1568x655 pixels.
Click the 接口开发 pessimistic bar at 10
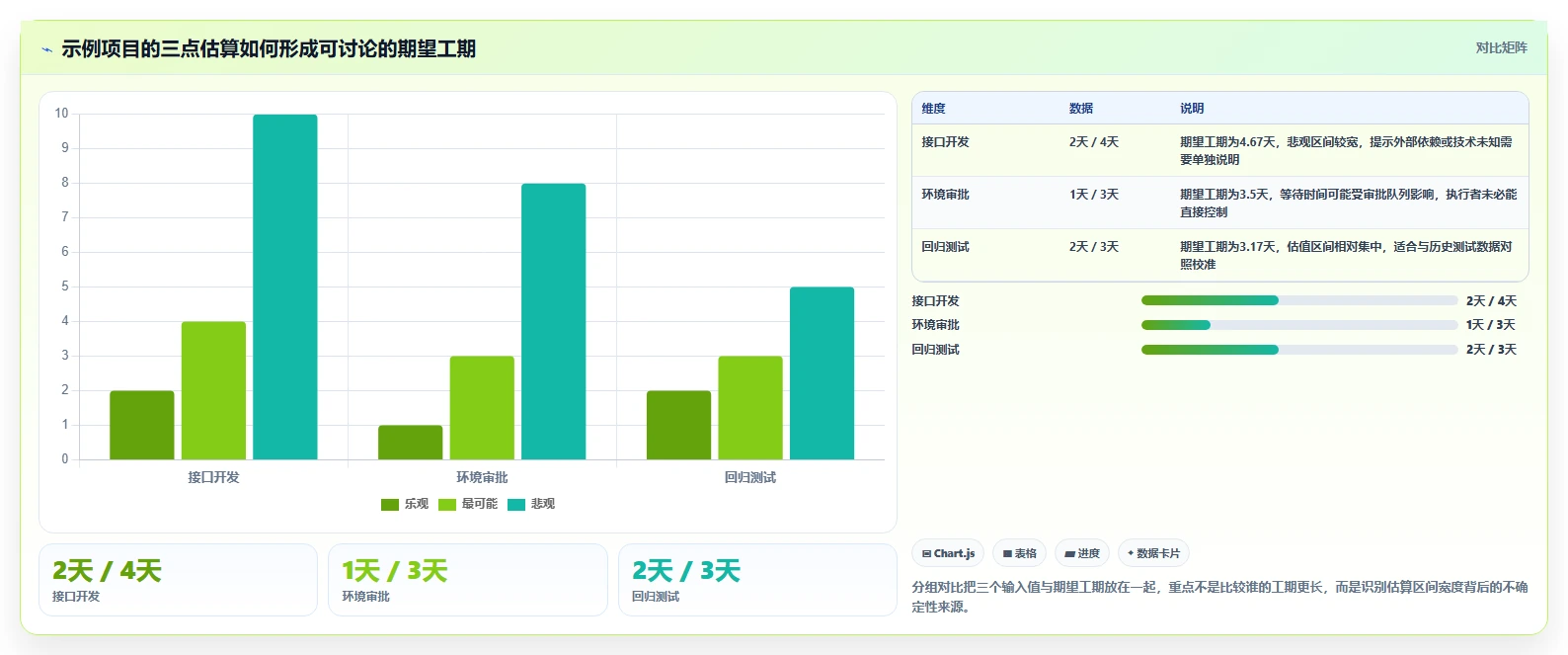pyautogui.click(x=285, y=287)
